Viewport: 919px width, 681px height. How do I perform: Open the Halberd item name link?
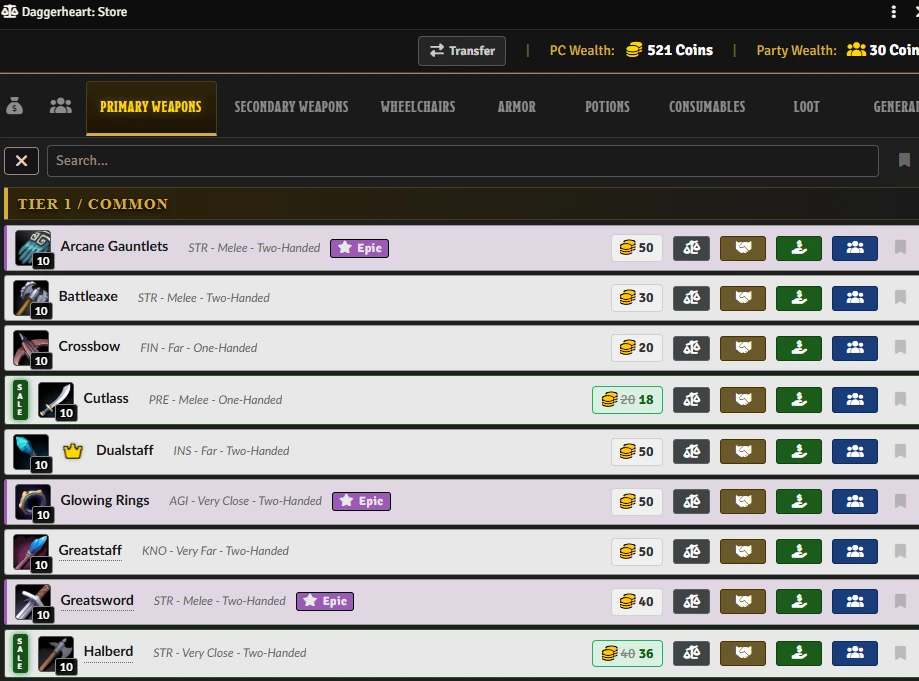coord(108,652)
